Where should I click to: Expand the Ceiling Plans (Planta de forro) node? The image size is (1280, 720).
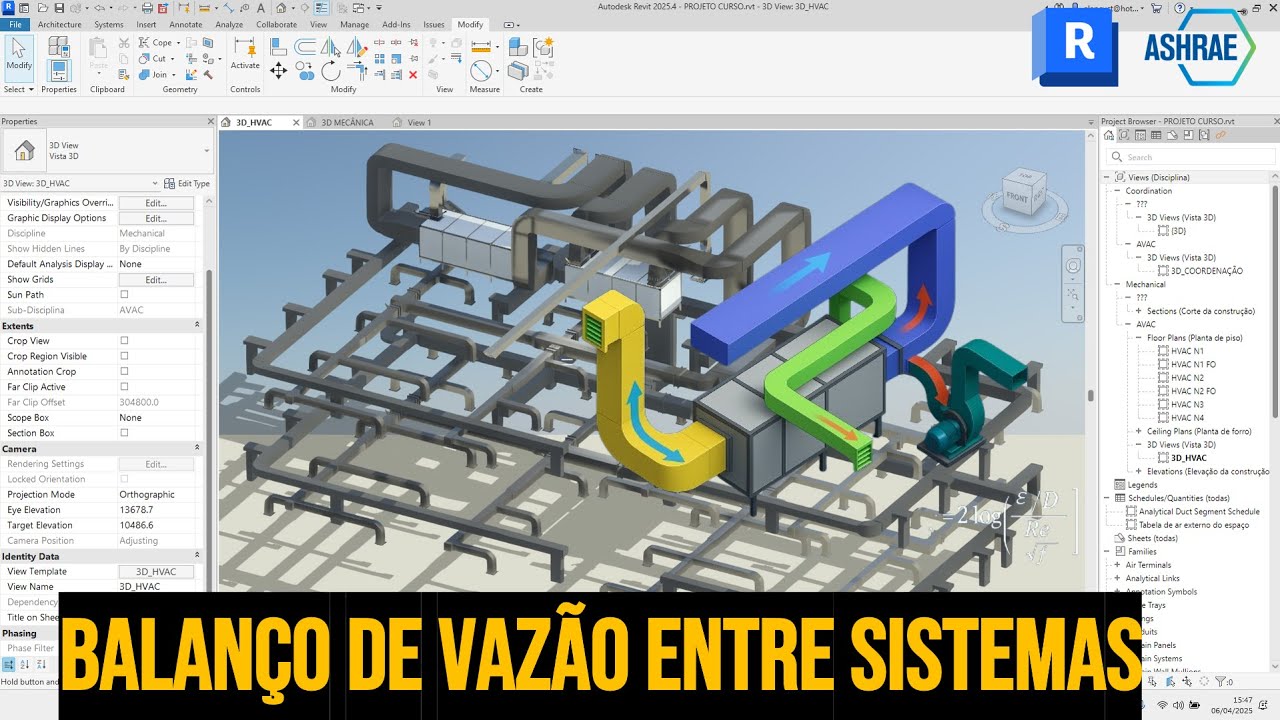click(x=1138, y=431)
